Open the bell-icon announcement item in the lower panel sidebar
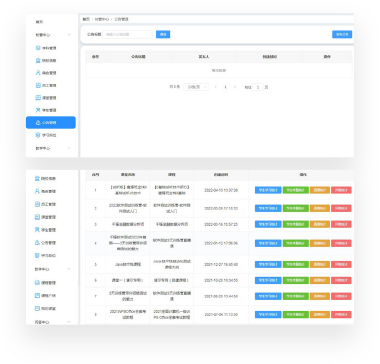380x364 pixels. [46, 243]
